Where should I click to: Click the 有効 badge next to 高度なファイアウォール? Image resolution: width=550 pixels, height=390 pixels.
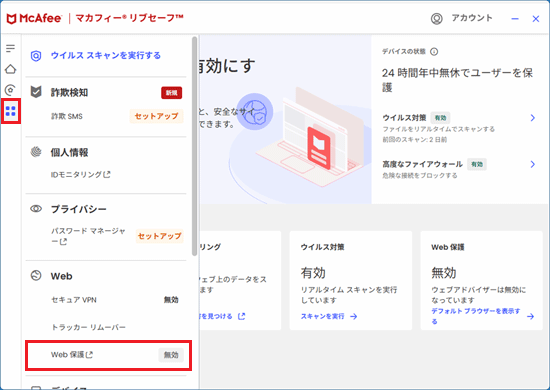click(477, 164)
